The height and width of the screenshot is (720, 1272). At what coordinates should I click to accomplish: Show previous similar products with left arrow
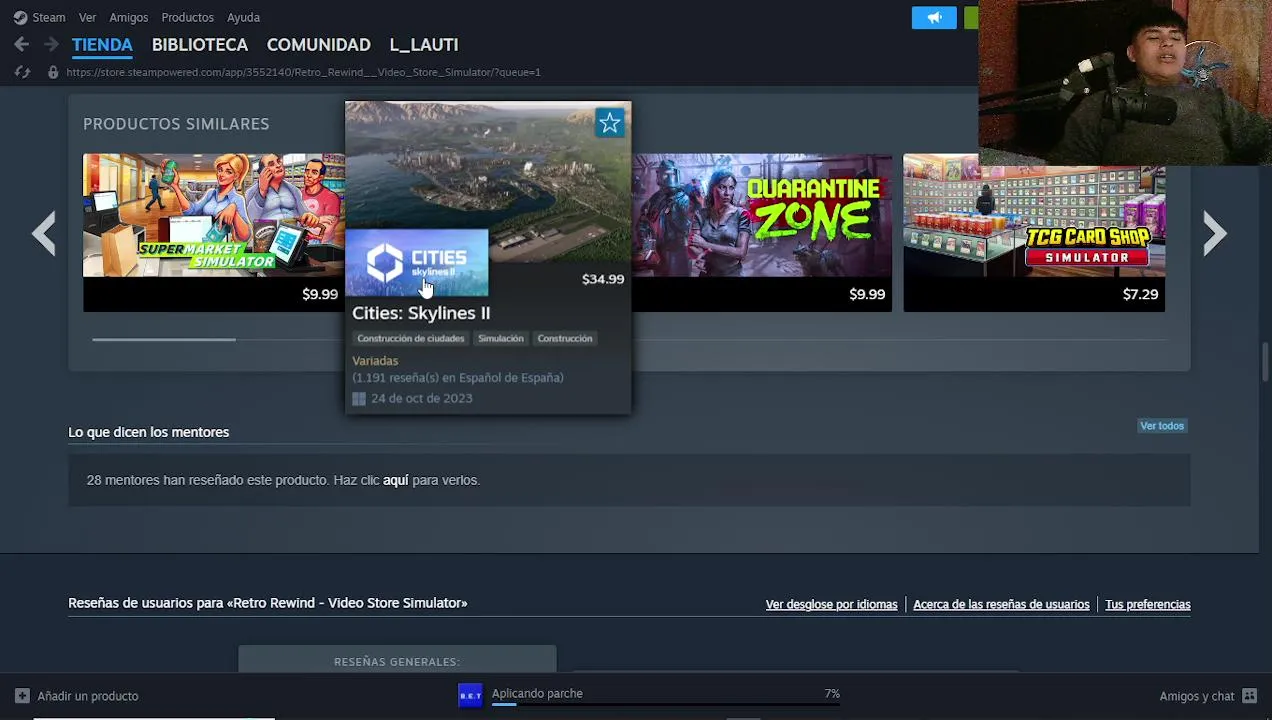pos(44,234)
